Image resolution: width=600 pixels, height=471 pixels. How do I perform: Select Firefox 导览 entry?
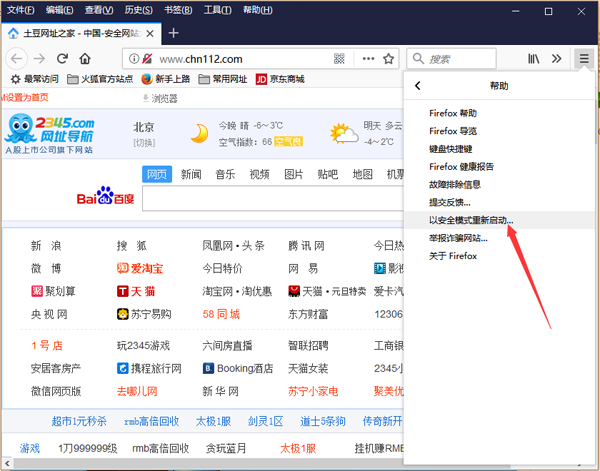tap(500, 131)
